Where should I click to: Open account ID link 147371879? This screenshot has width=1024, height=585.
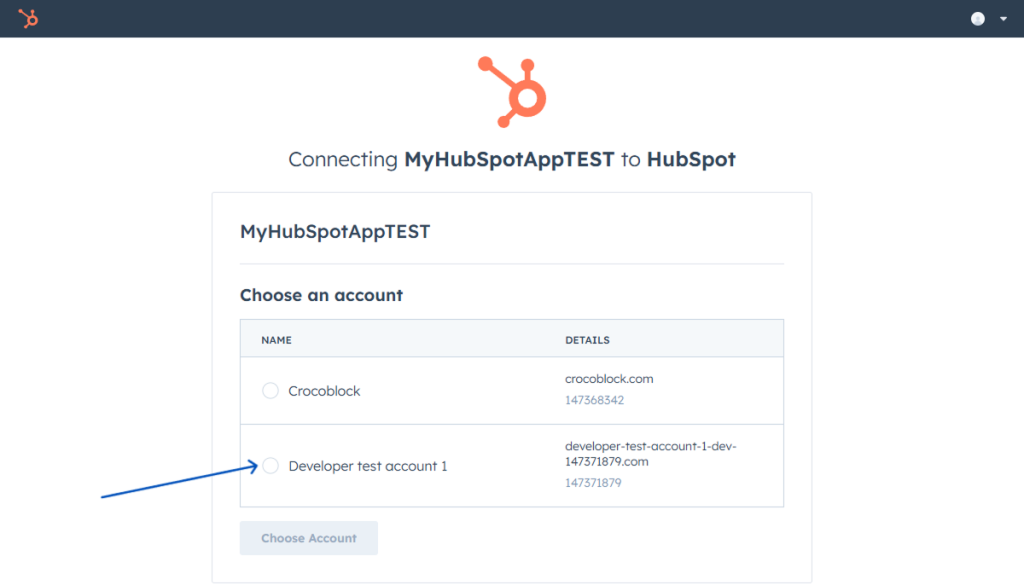pos(593,482)
